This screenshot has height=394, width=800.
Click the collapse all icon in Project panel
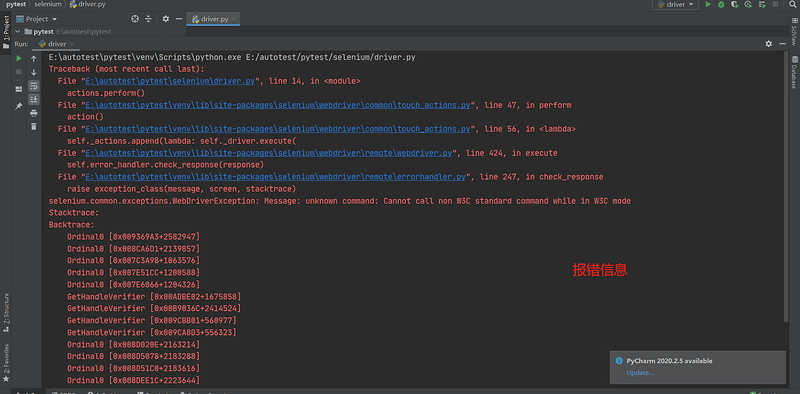[x=148, y=19]
